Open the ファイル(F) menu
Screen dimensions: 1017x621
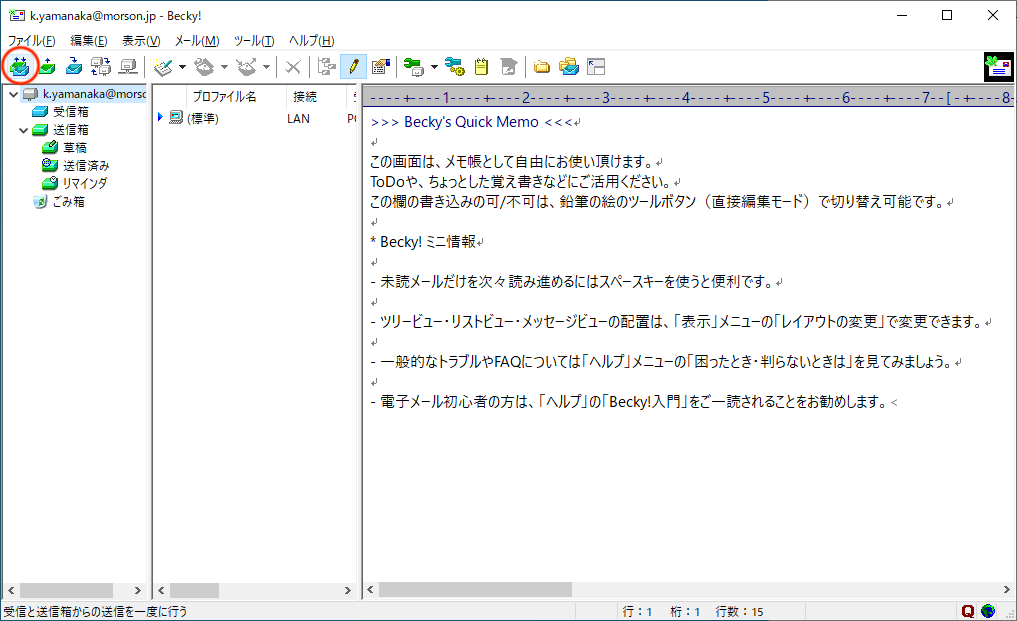[32, 41]
